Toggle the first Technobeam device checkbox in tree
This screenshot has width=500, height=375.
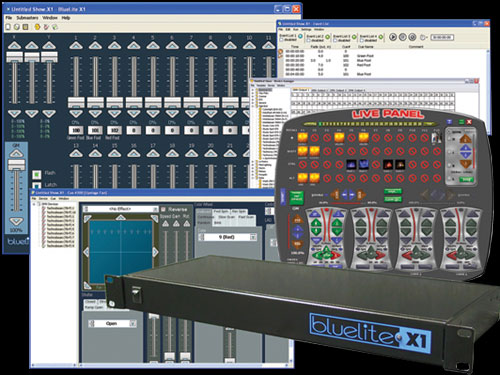(44, 208)
